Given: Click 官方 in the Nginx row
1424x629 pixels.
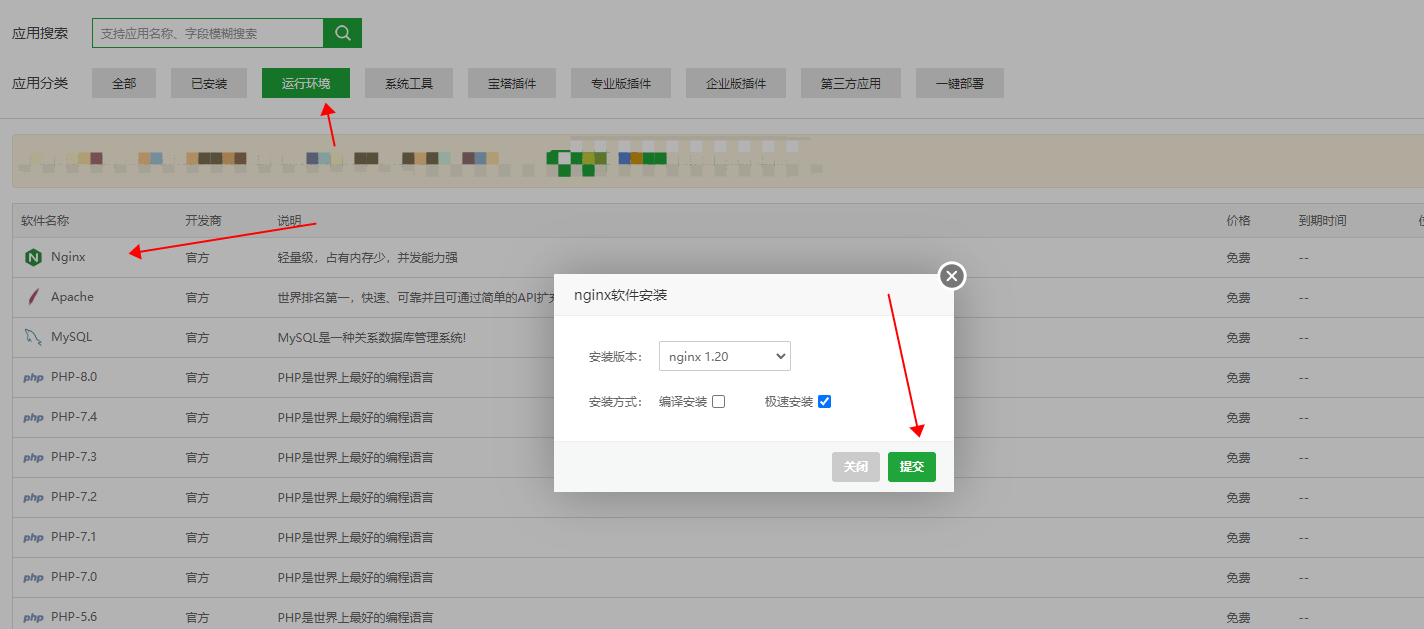Looking at the screenshot, I should tap(197, 258).
